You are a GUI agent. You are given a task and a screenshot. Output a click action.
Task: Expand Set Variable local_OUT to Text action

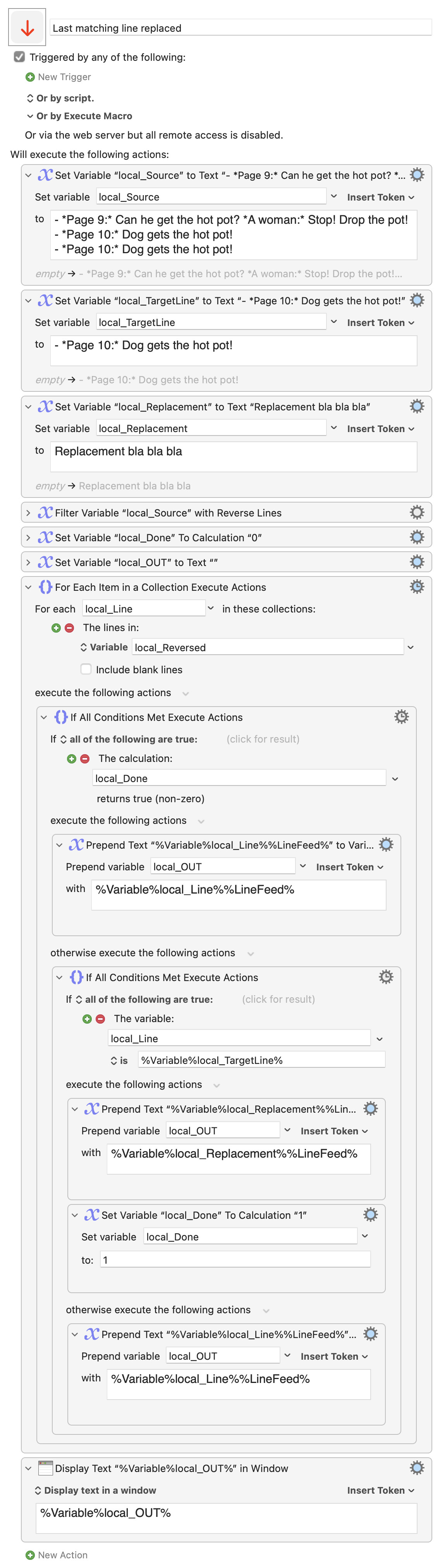point(28,563)
